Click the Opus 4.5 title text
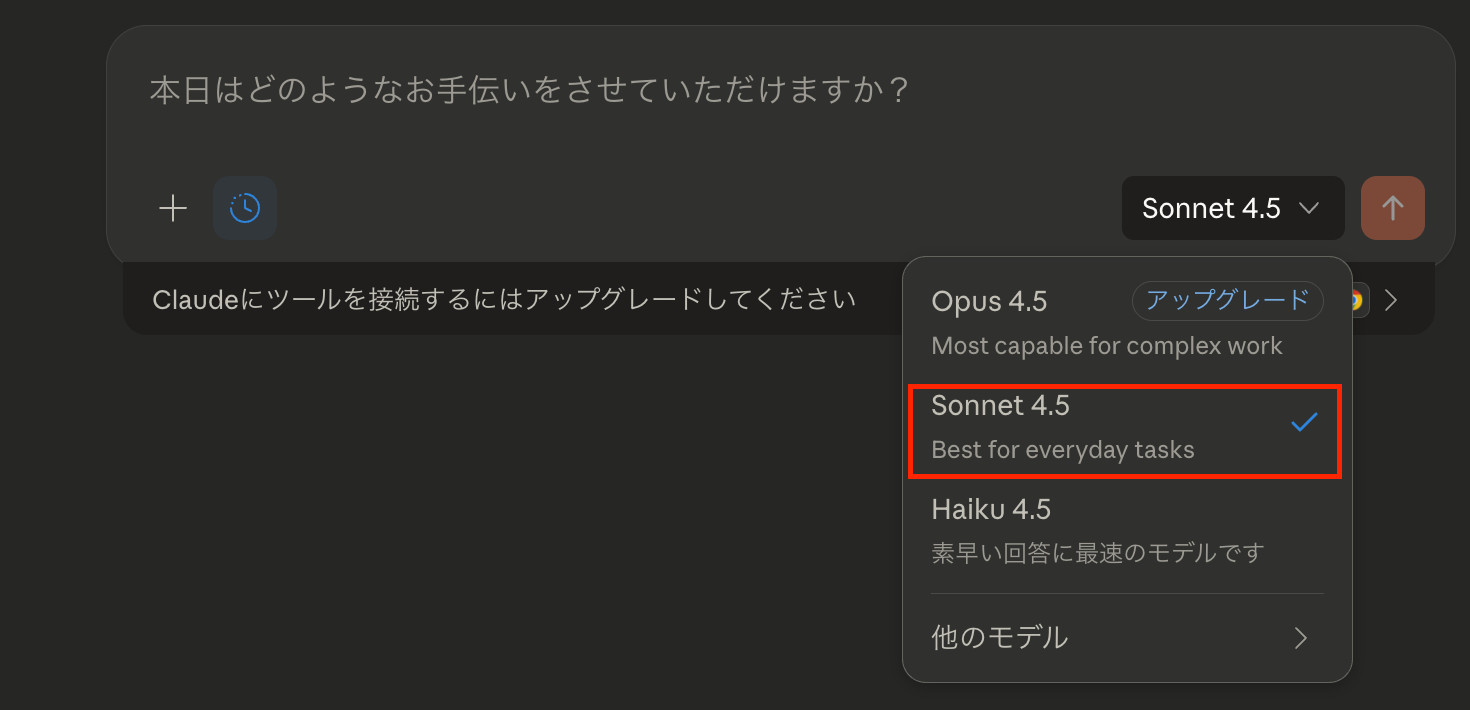Image resolution: width=1470 pixels, height=710 pixels. [x=989, y=302]
